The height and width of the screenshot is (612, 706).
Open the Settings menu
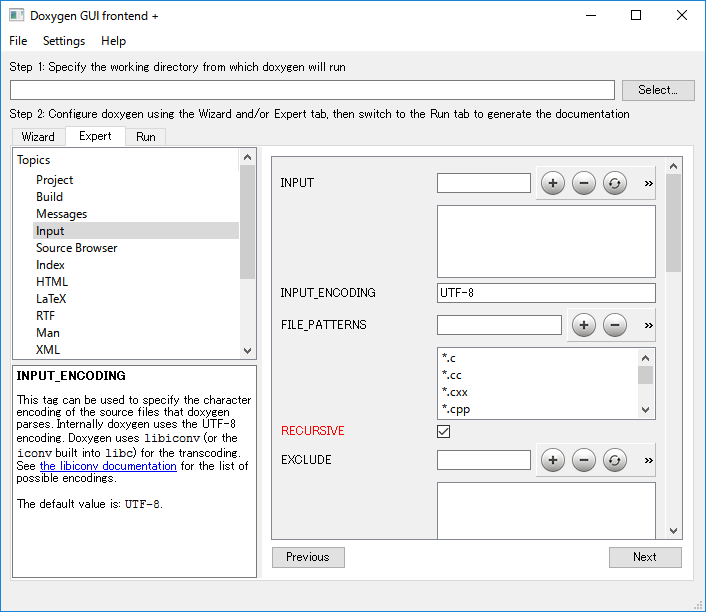(64, 41)
